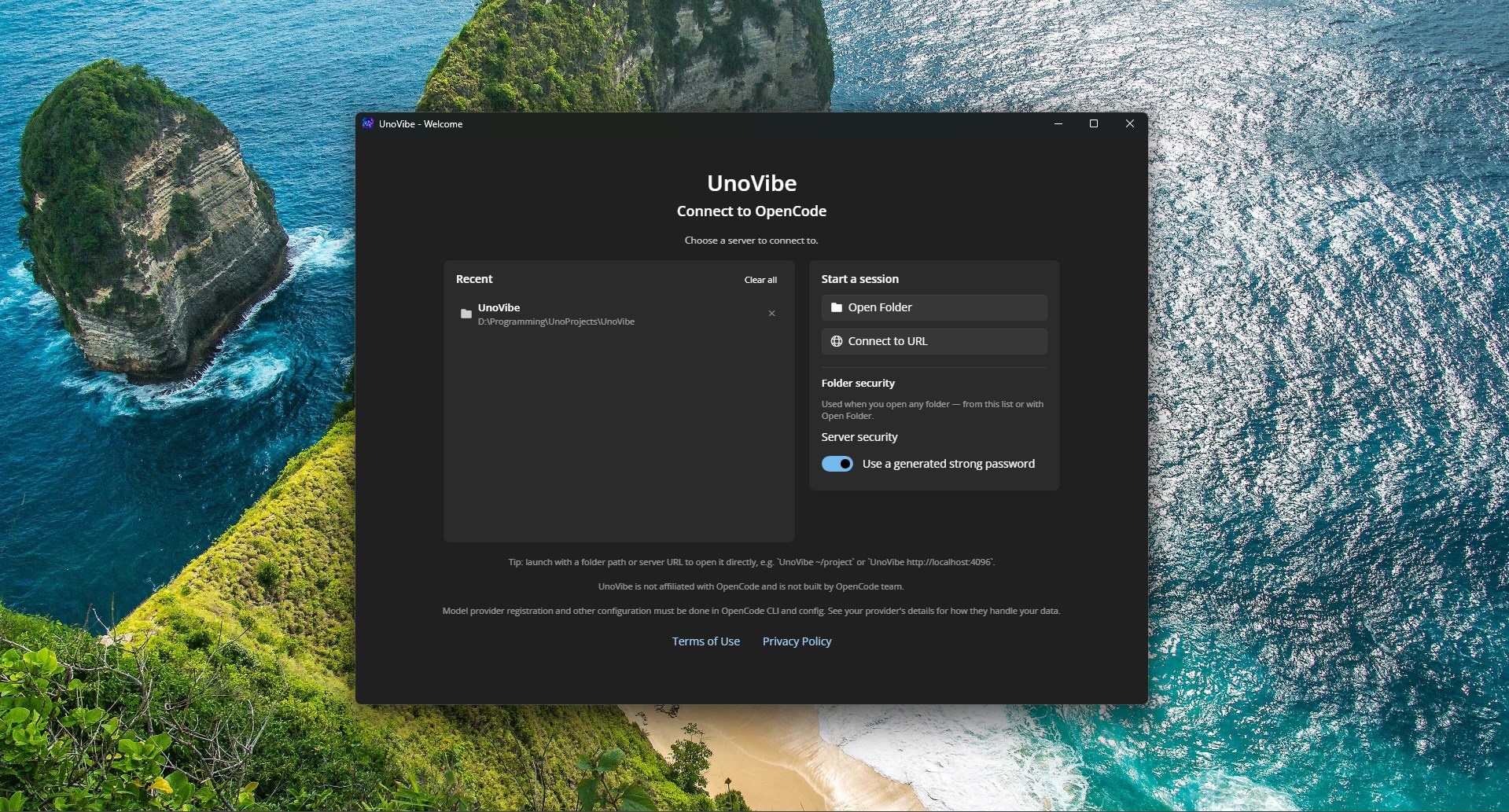Click the 'Used when you open any folder' description
The height and width of the screenshot is (812, 1509).
tap(933, 410)
